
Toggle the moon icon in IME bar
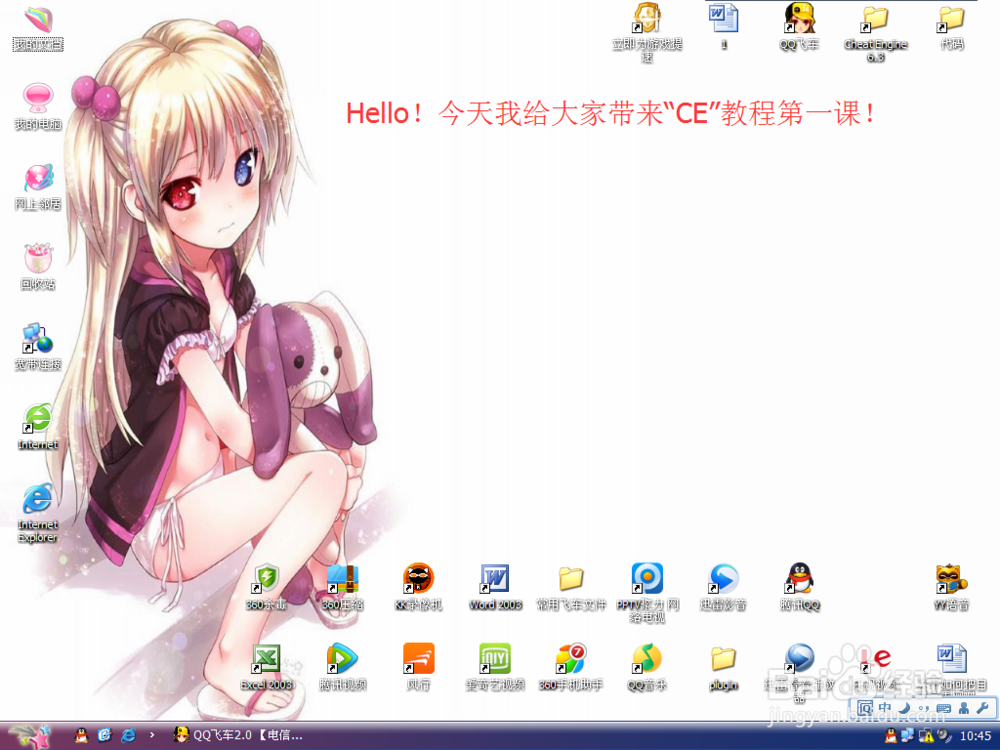(904, 708)
